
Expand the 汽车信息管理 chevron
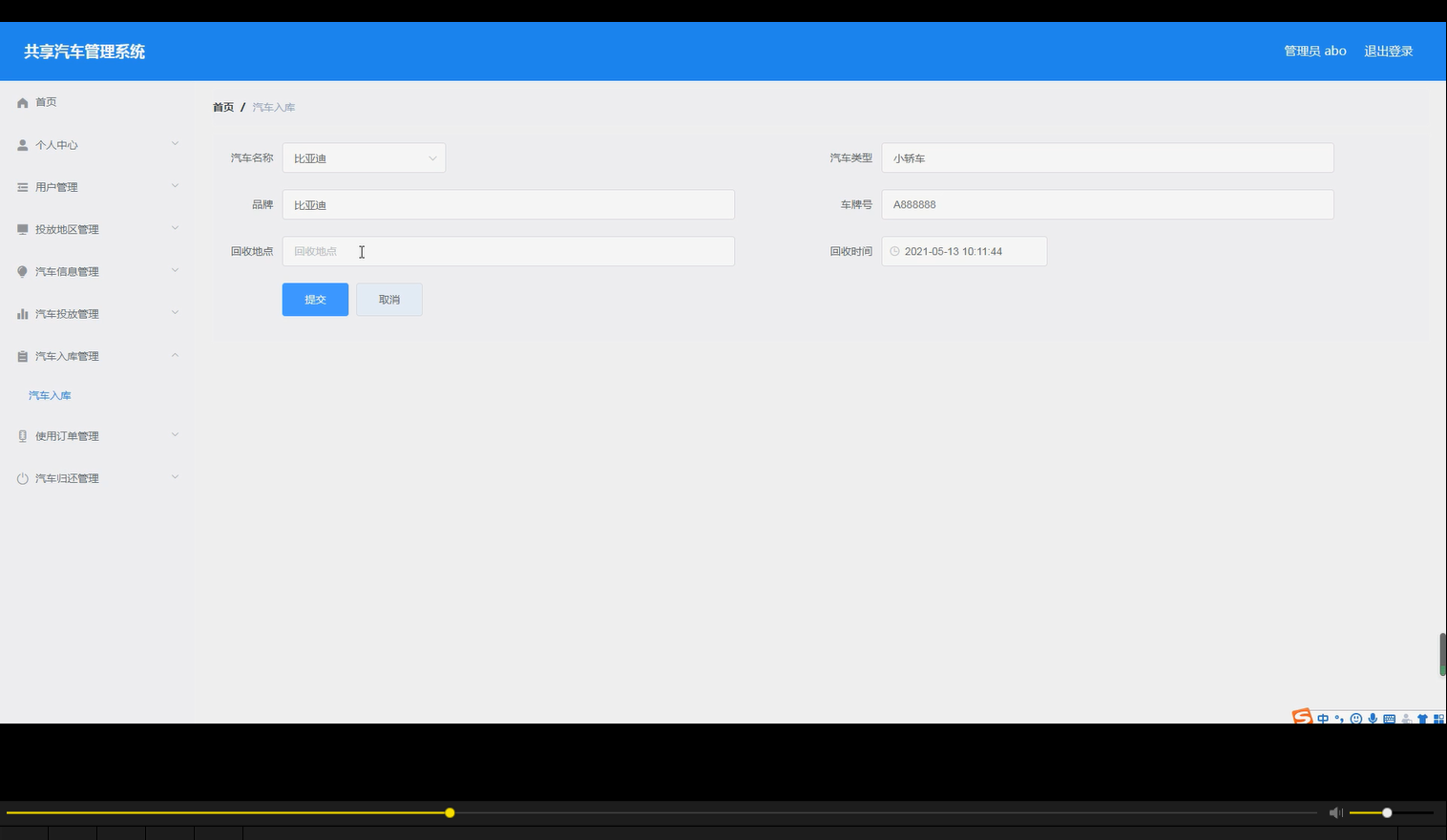(x=175, y=270)
